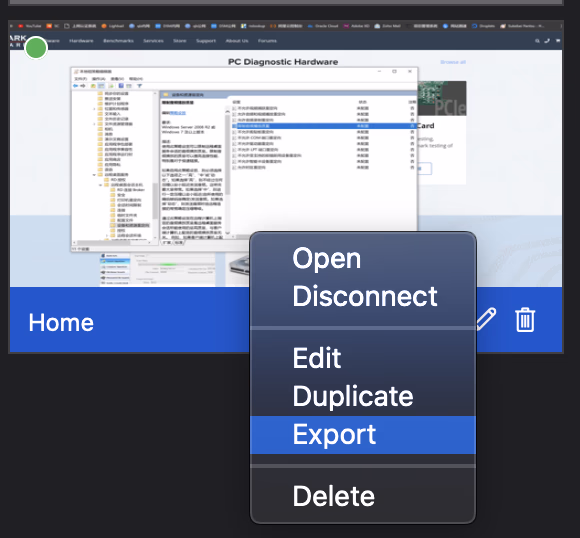The width and height of the screenshot is (580, 538).
Task: Click the phone icon in site header
Action: [x=547, y=41]
